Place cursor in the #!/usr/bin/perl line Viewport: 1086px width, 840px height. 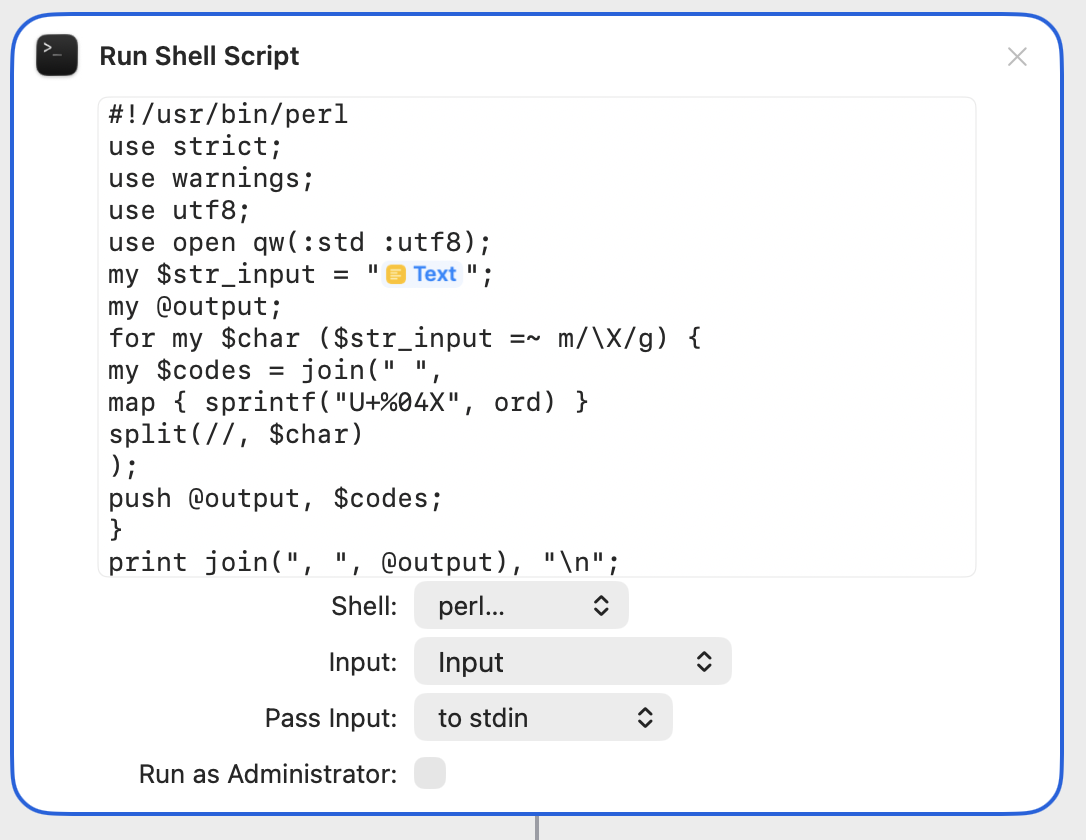click(228, 114)
